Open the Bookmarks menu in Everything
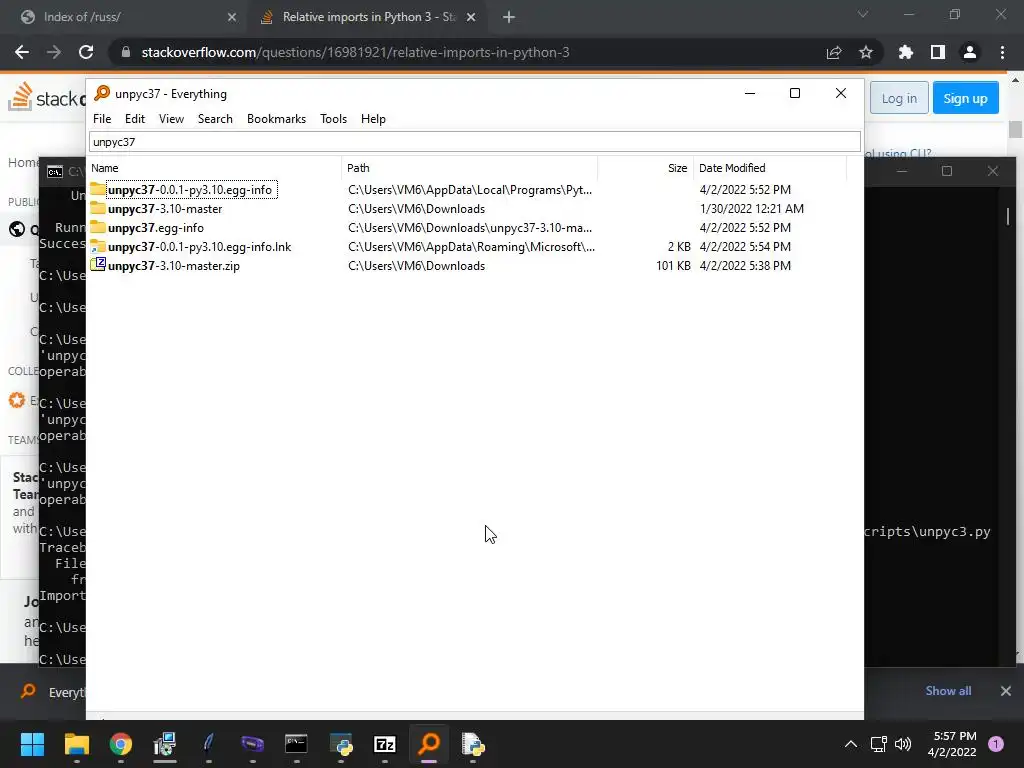Viewport: 1024px width, 768px height. (276, 119)
